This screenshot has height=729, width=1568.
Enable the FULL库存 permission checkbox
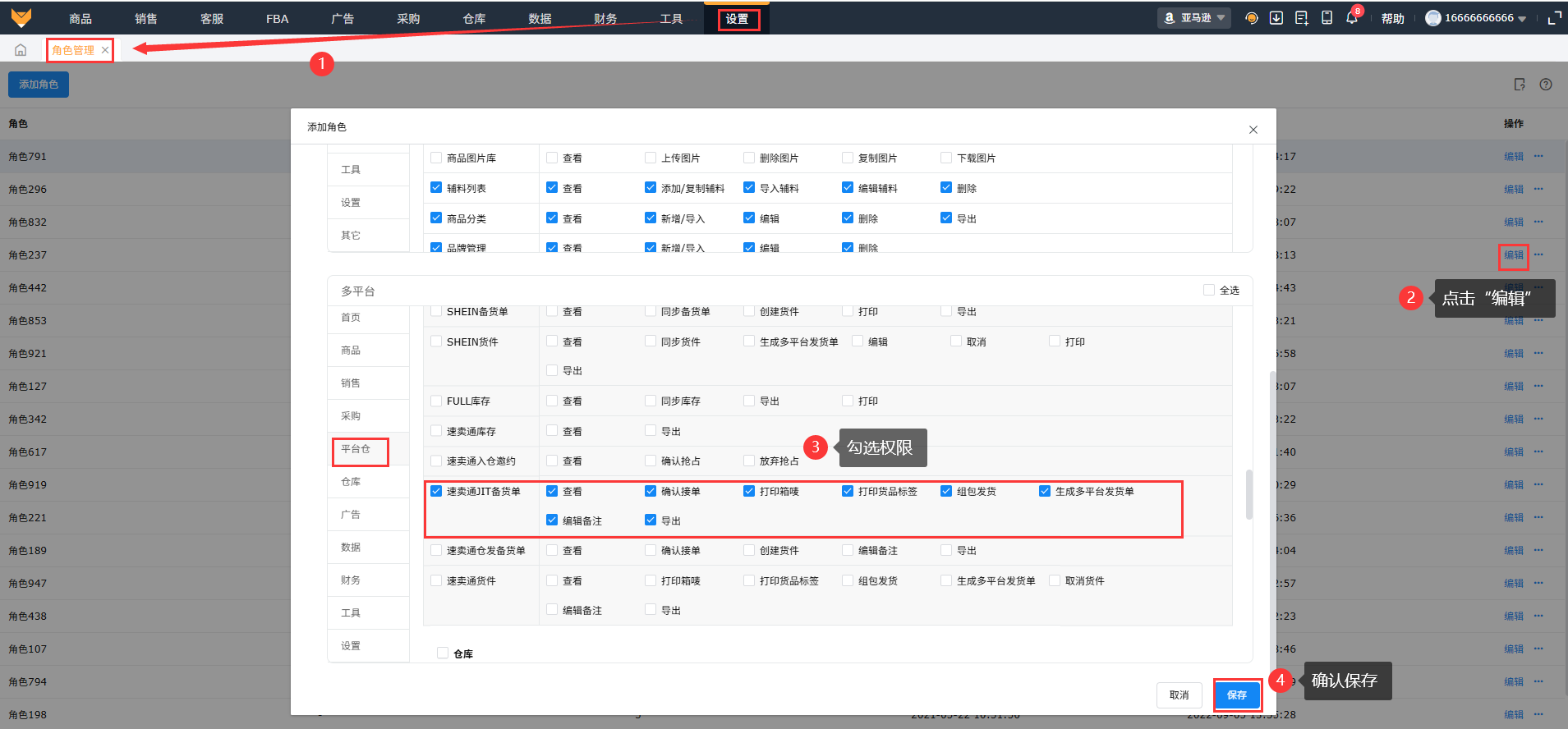[x=436, y=401]
